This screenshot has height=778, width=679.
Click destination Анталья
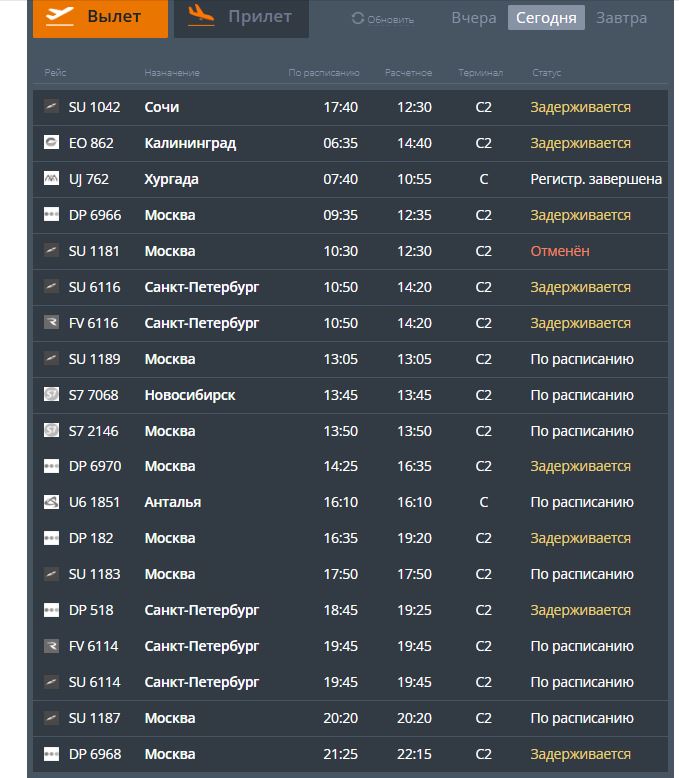[x=173, y=502]
